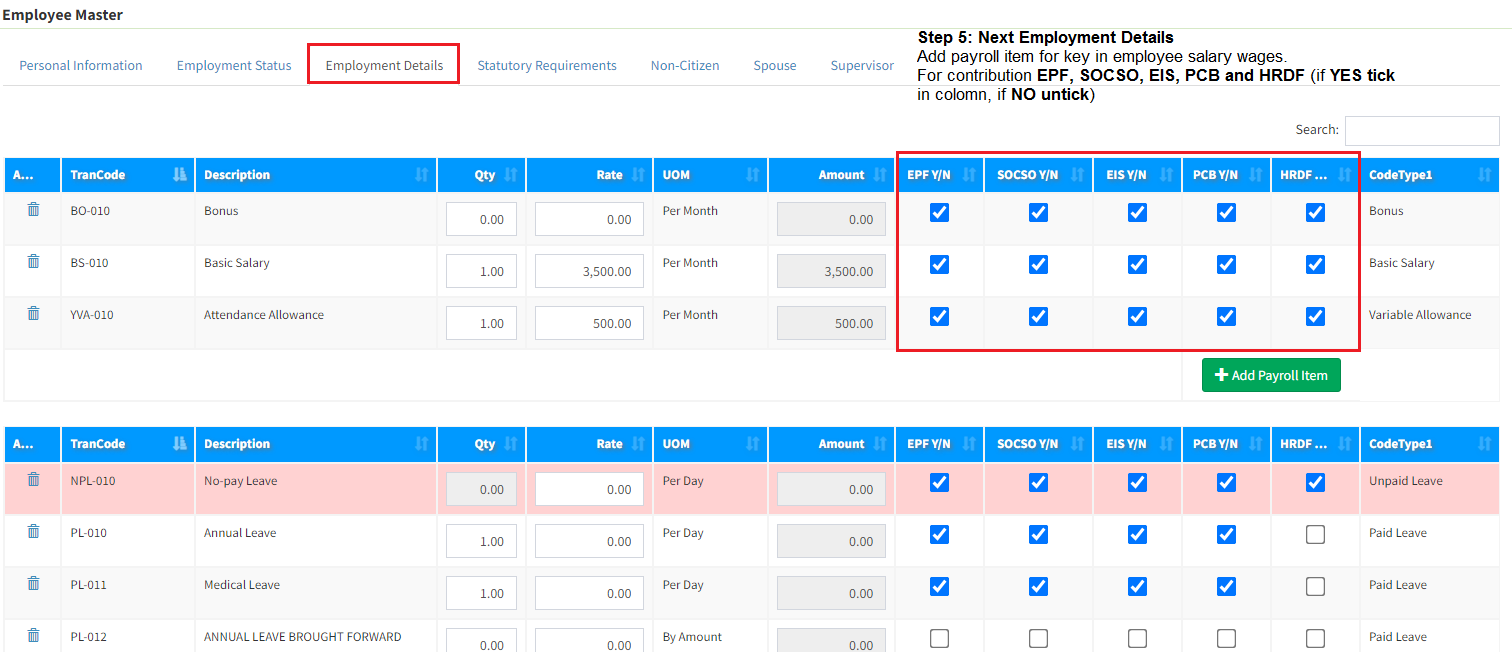The height and width of the screenshot is (652, 1512).
Task: Click trash icon for Basic Salary row
Action: click(33, 261)
